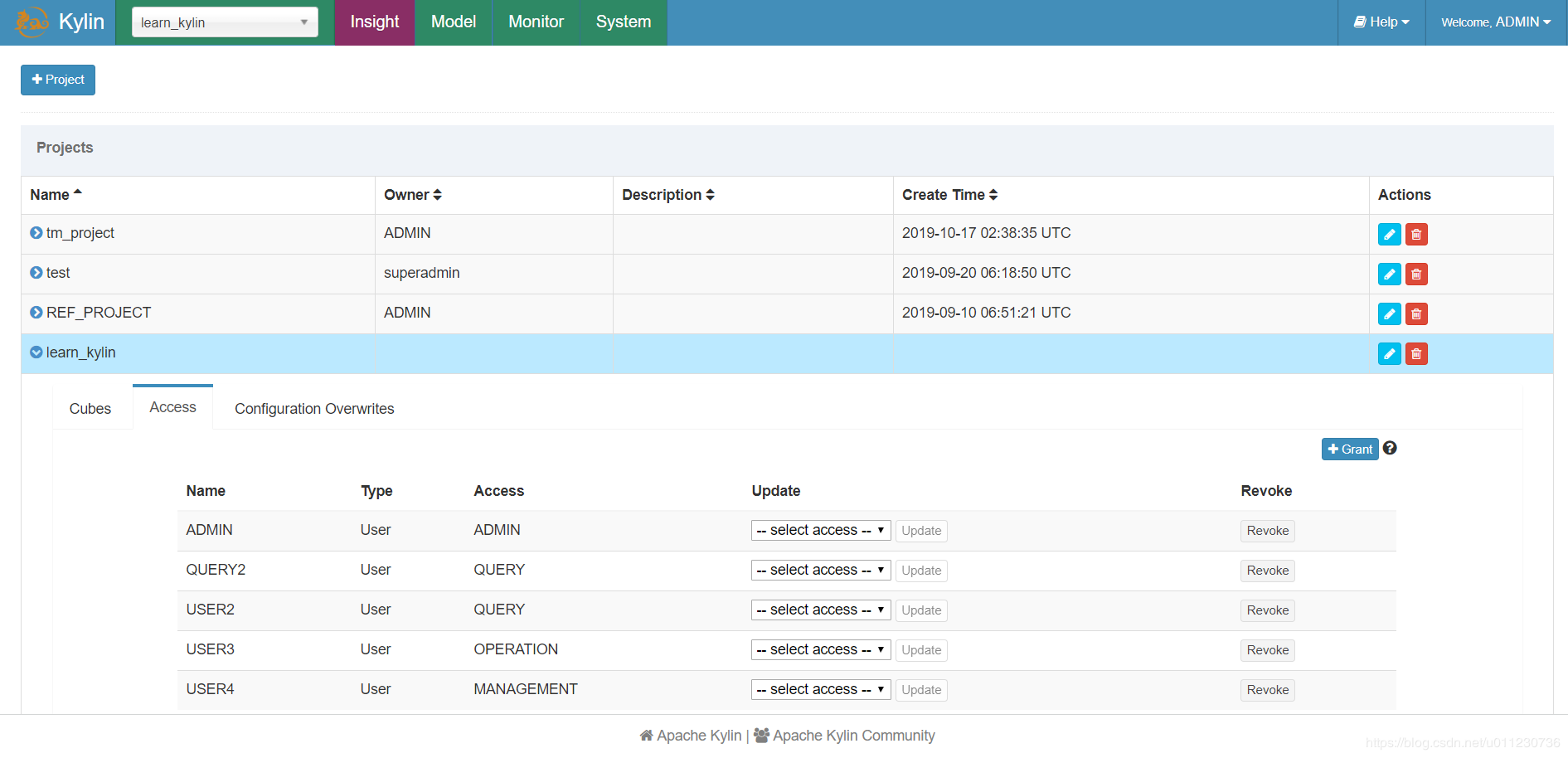Click the +Project button
The width and height of the screenshot is (1568, 758).
pyautogui.click(x=57, y=80)
